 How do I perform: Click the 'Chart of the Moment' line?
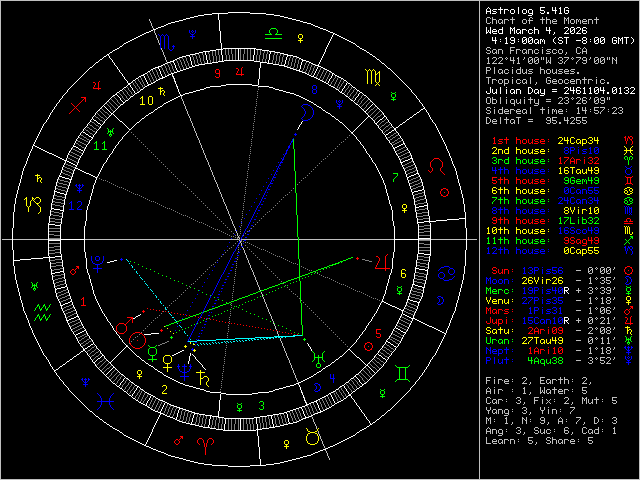[x=542, y=21]
